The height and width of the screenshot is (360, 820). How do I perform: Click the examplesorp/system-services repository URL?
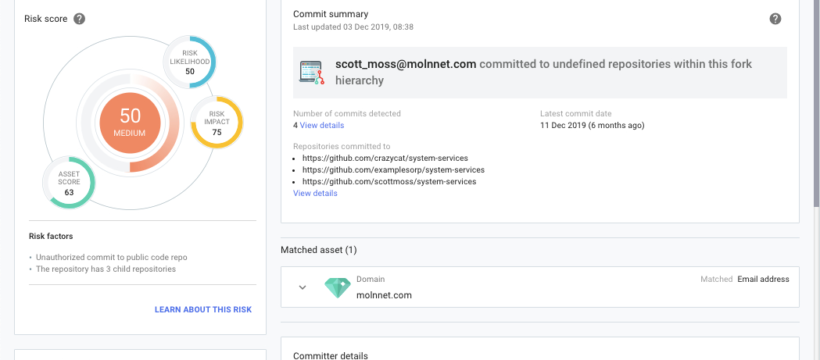393,170
